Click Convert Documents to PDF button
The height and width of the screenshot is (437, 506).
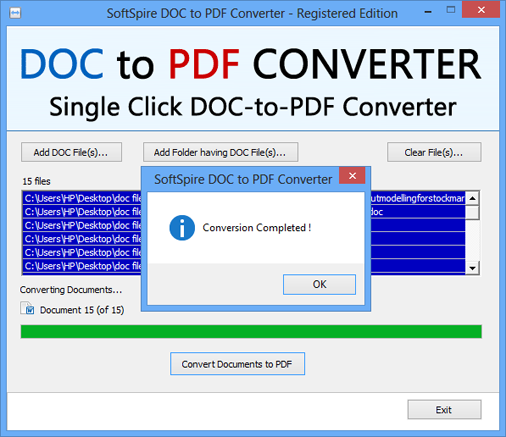click(237, 364)
